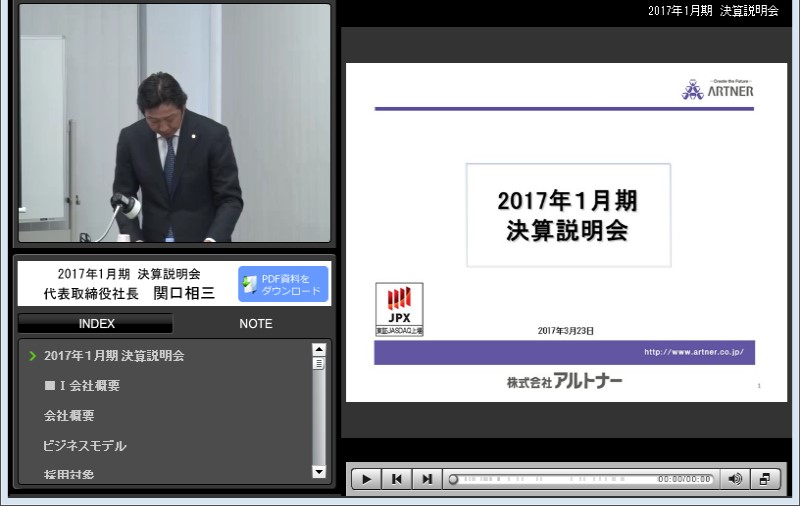Click the ARTNER logo on the slide
The image size is (800, 506).
[x=717, y=90]
